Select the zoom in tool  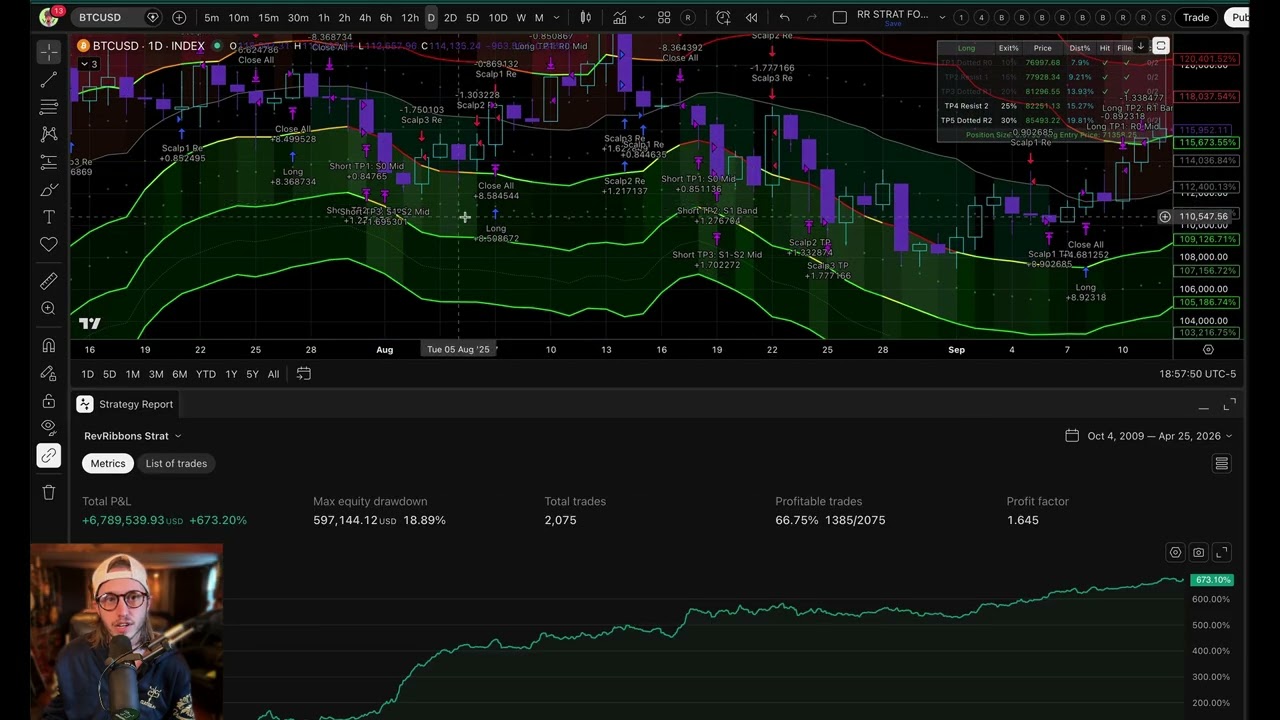click(48, 309)
